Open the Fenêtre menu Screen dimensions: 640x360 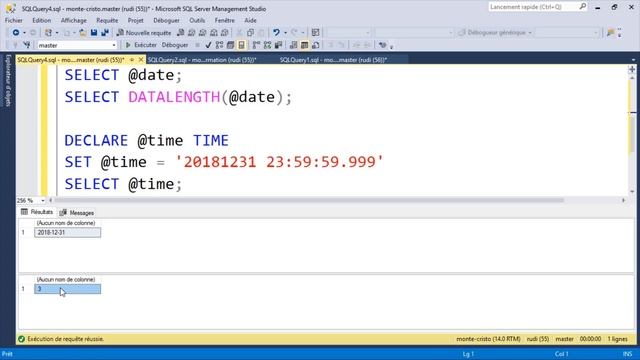pos(224,20)
